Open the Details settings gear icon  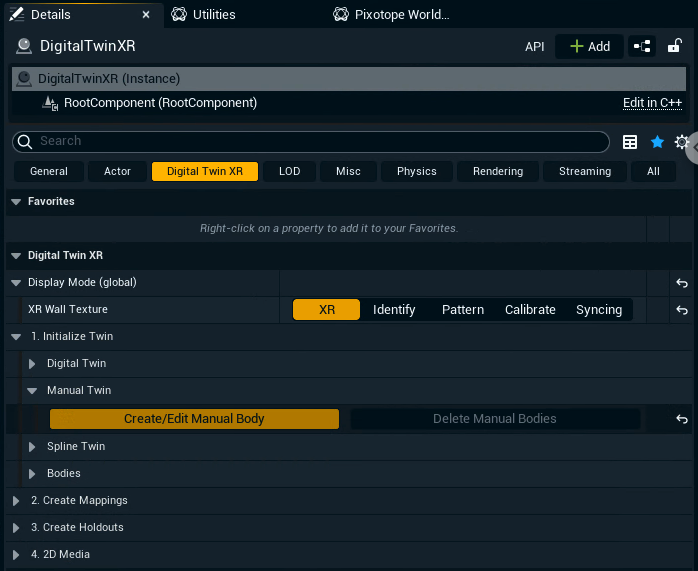pos(682,142)
